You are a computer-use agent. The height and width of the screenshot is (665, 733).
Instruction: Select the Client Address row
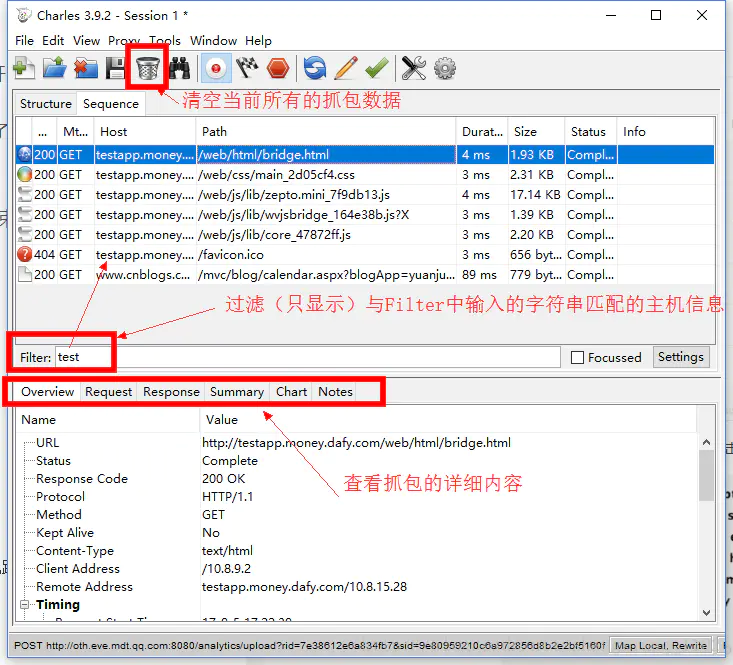click(x=358, y=569)
